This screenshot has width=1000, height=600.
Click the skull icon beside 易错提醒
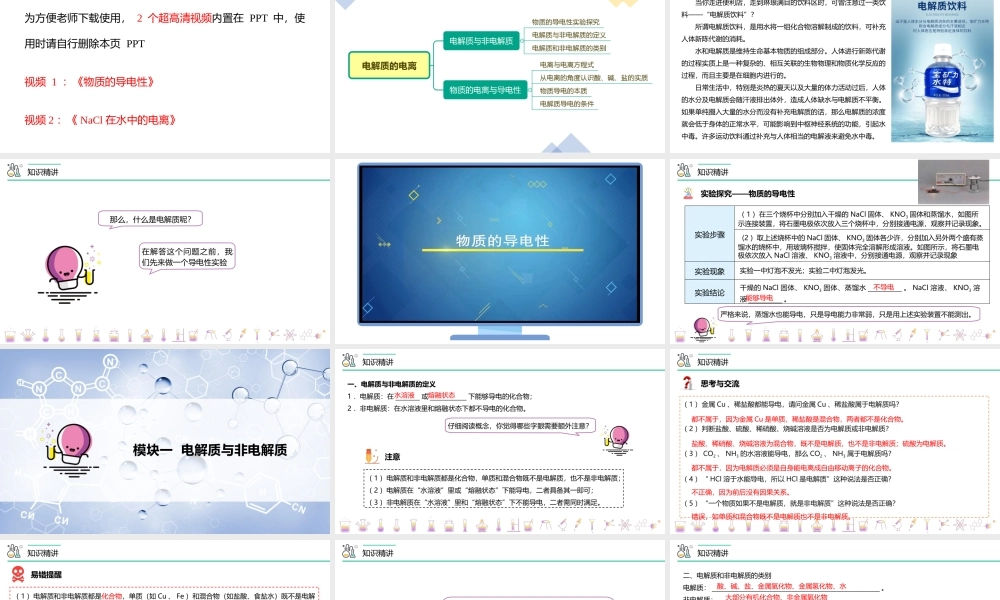pyautogui.click(x=18, y=574)
